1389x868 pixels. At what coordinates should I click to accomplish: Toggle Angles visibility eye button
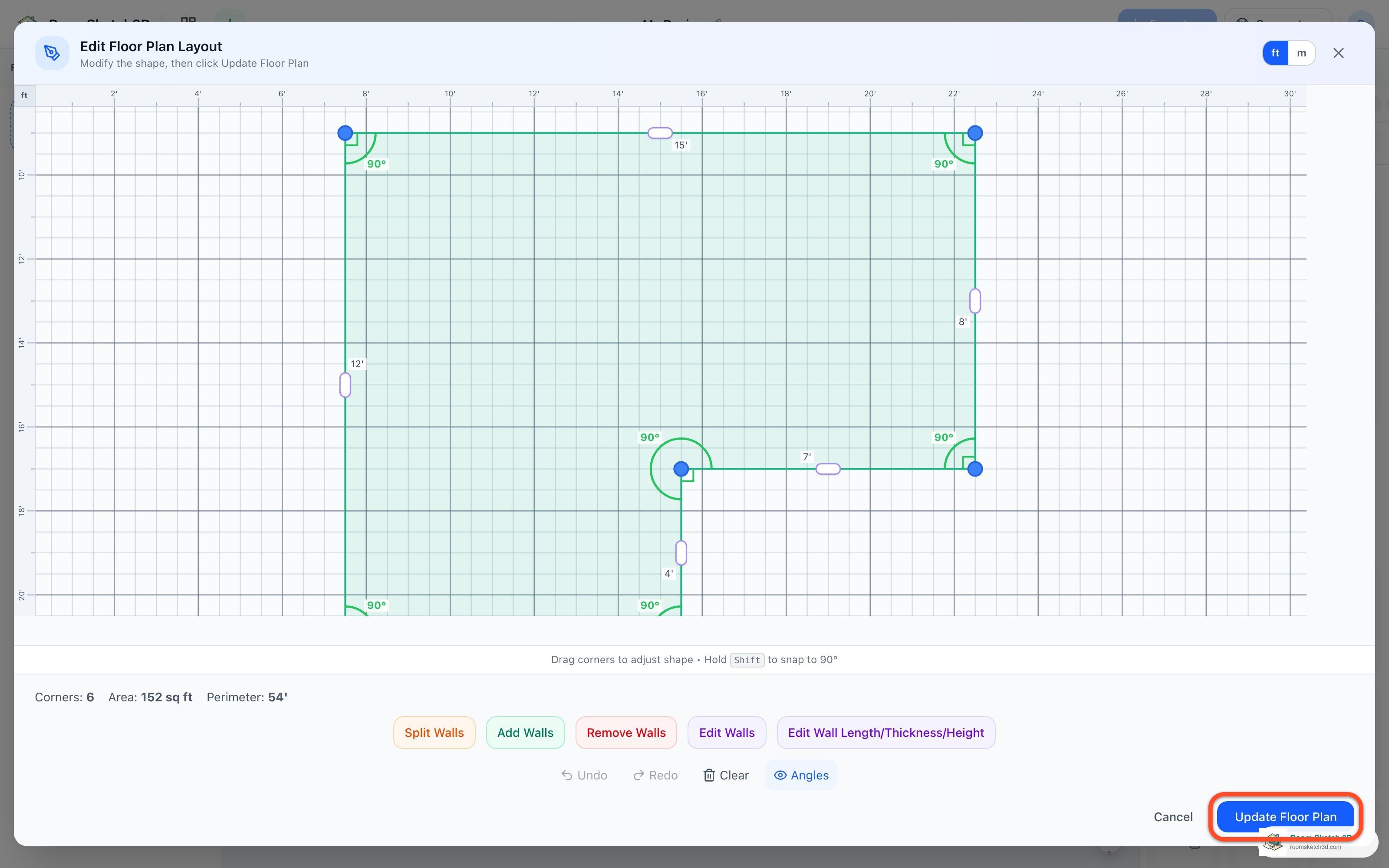point(801,776)
